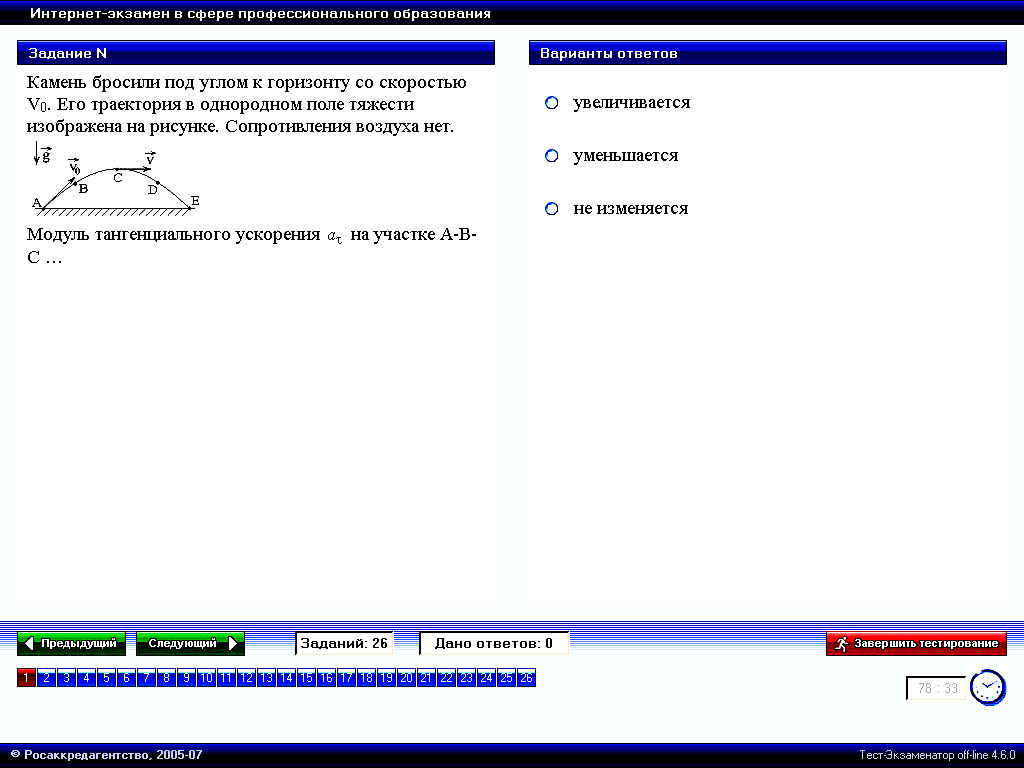This screenshot has height=768, width=1024.
Task: Jump to question number 17
Action: [346, 678]
